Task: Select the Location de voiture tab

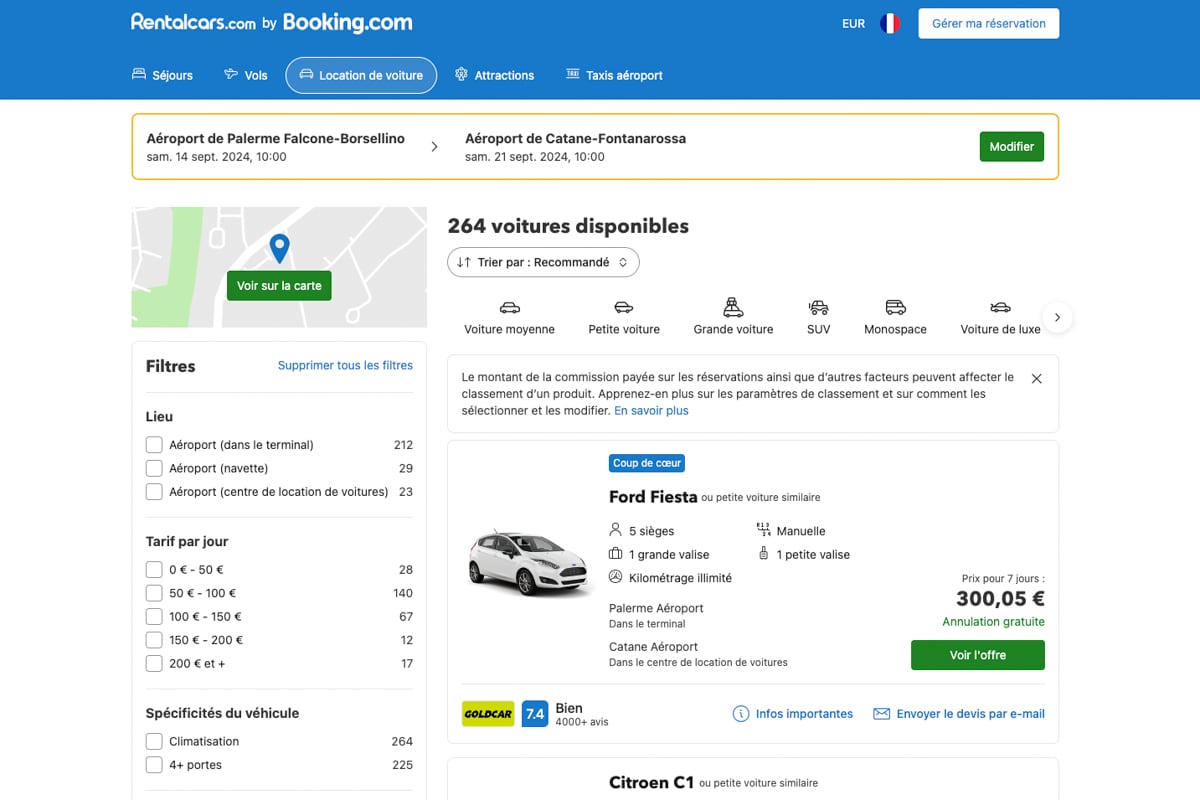Action: coord(361,75)
